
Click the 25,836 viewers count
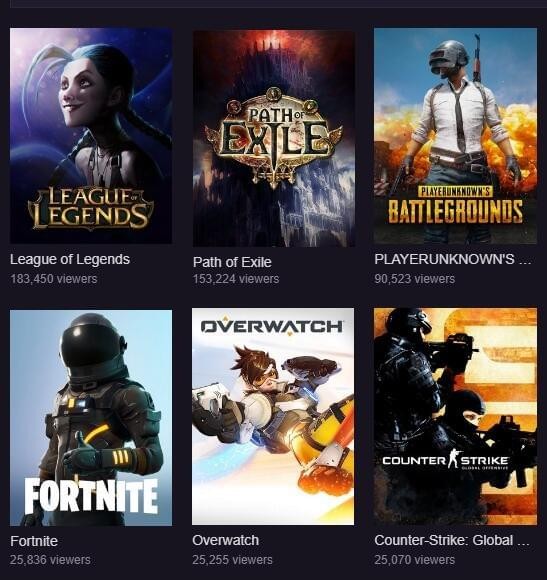point(50,560)
